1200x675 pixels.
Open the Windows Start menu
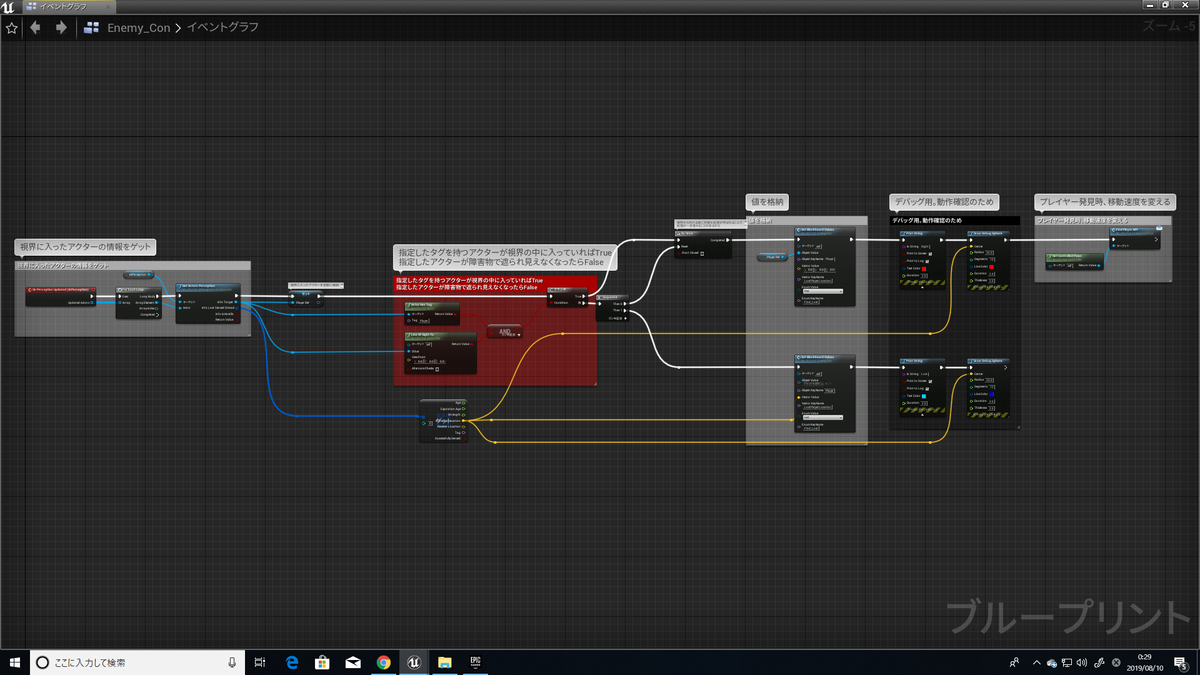click(x=13, y=662)
